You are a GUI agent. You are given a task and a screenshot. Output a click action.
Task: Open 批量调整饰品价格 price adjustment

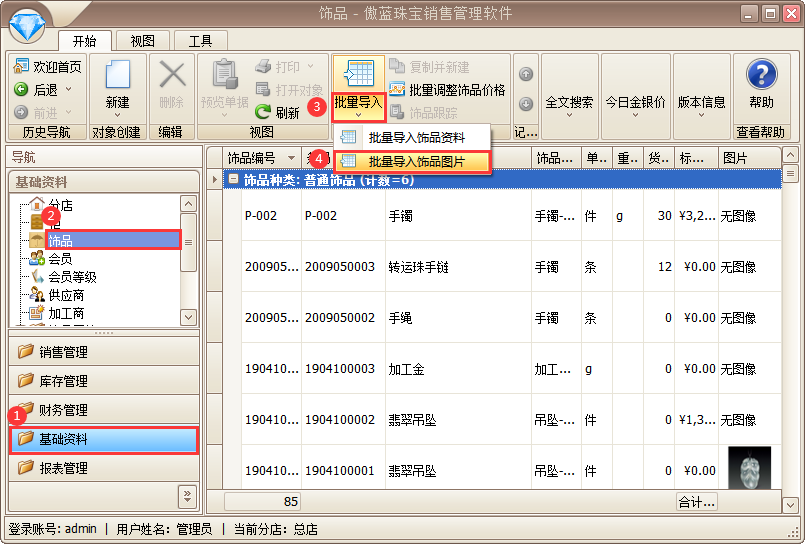[447, 90]
